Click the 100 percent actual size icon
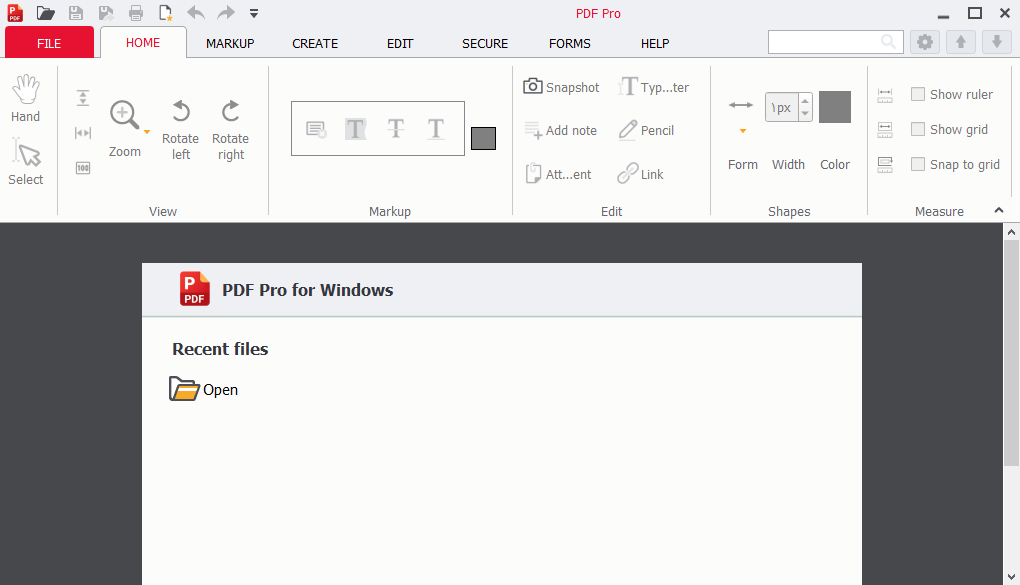The width and height of the screenshot is (1020, 585). click(83, 168)
